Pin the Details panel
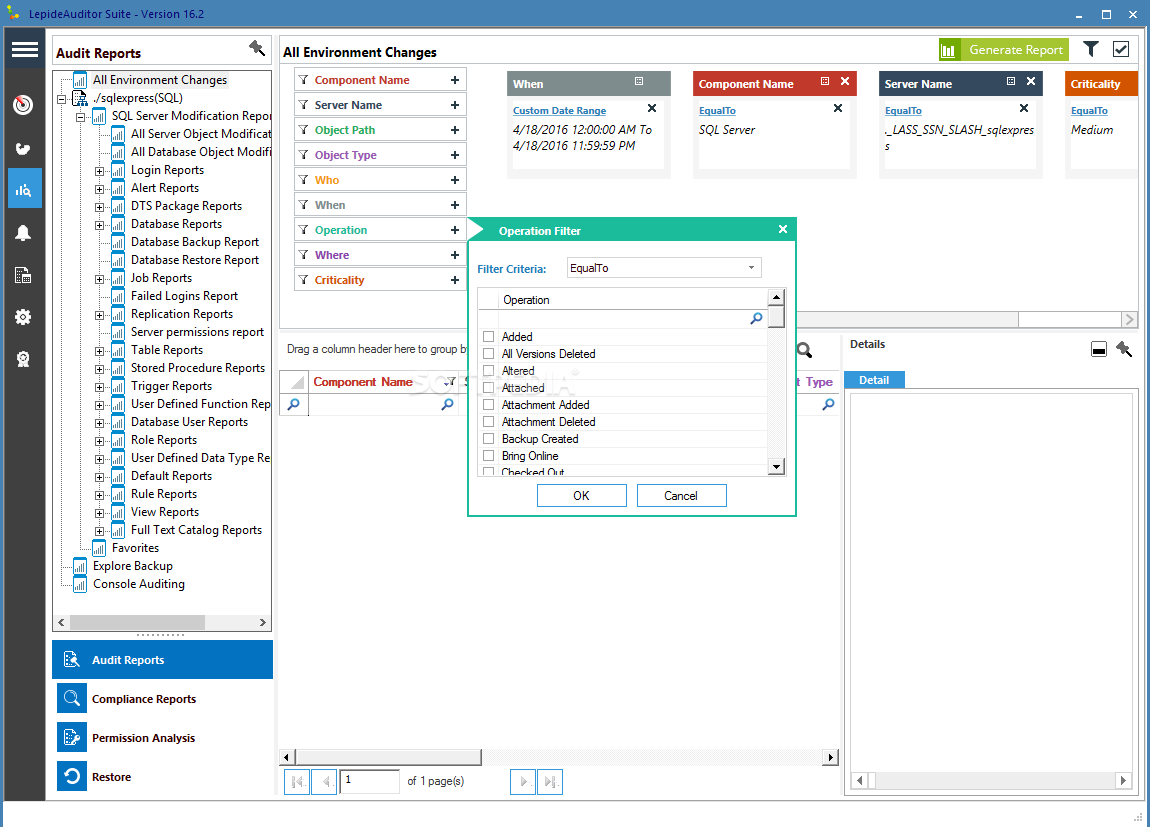1150x827 pixels. click(x=1124, y=349)
